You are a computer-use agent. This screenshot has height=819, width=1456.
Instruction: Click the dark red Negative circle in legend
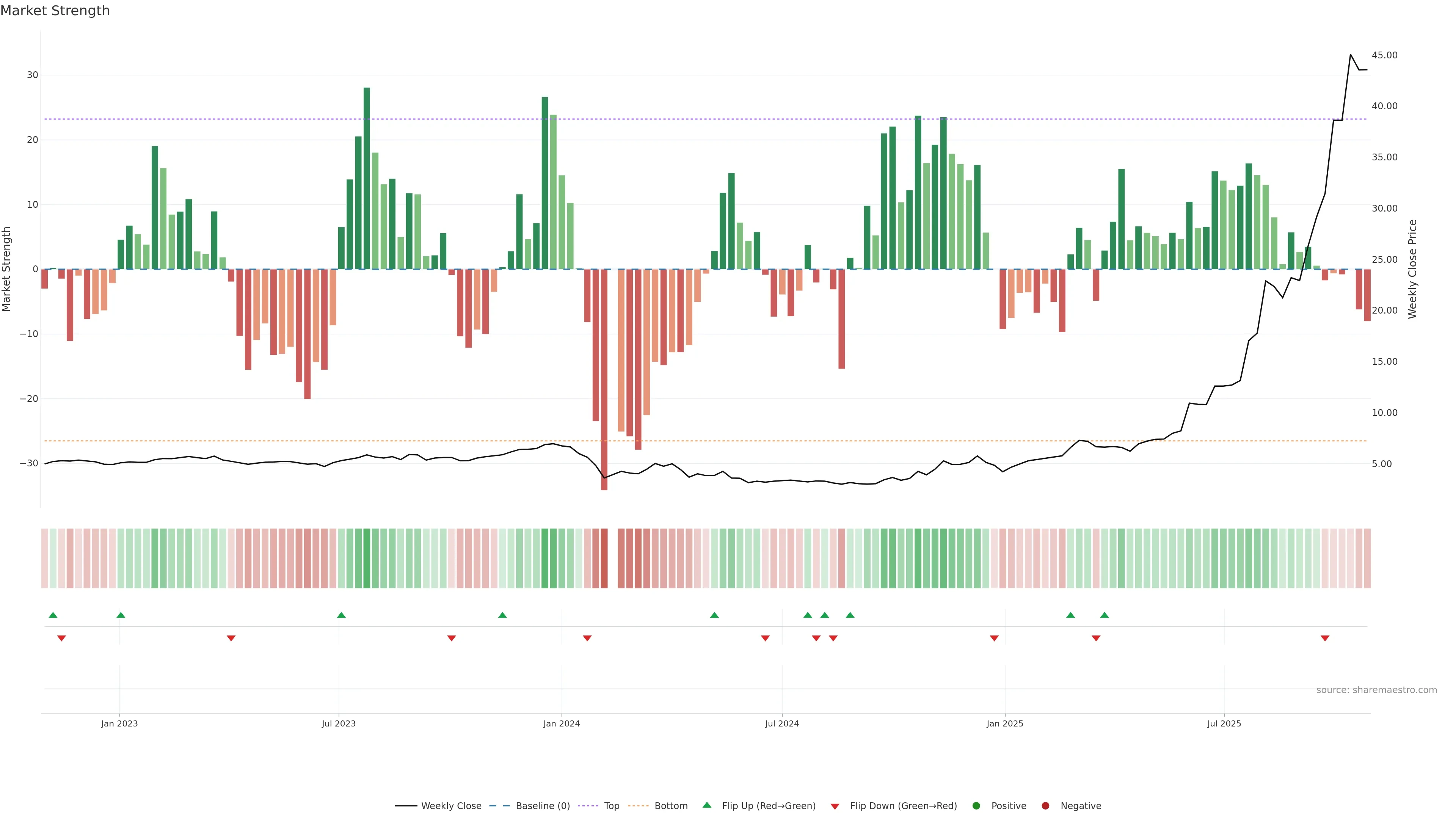click(1045, 806)
